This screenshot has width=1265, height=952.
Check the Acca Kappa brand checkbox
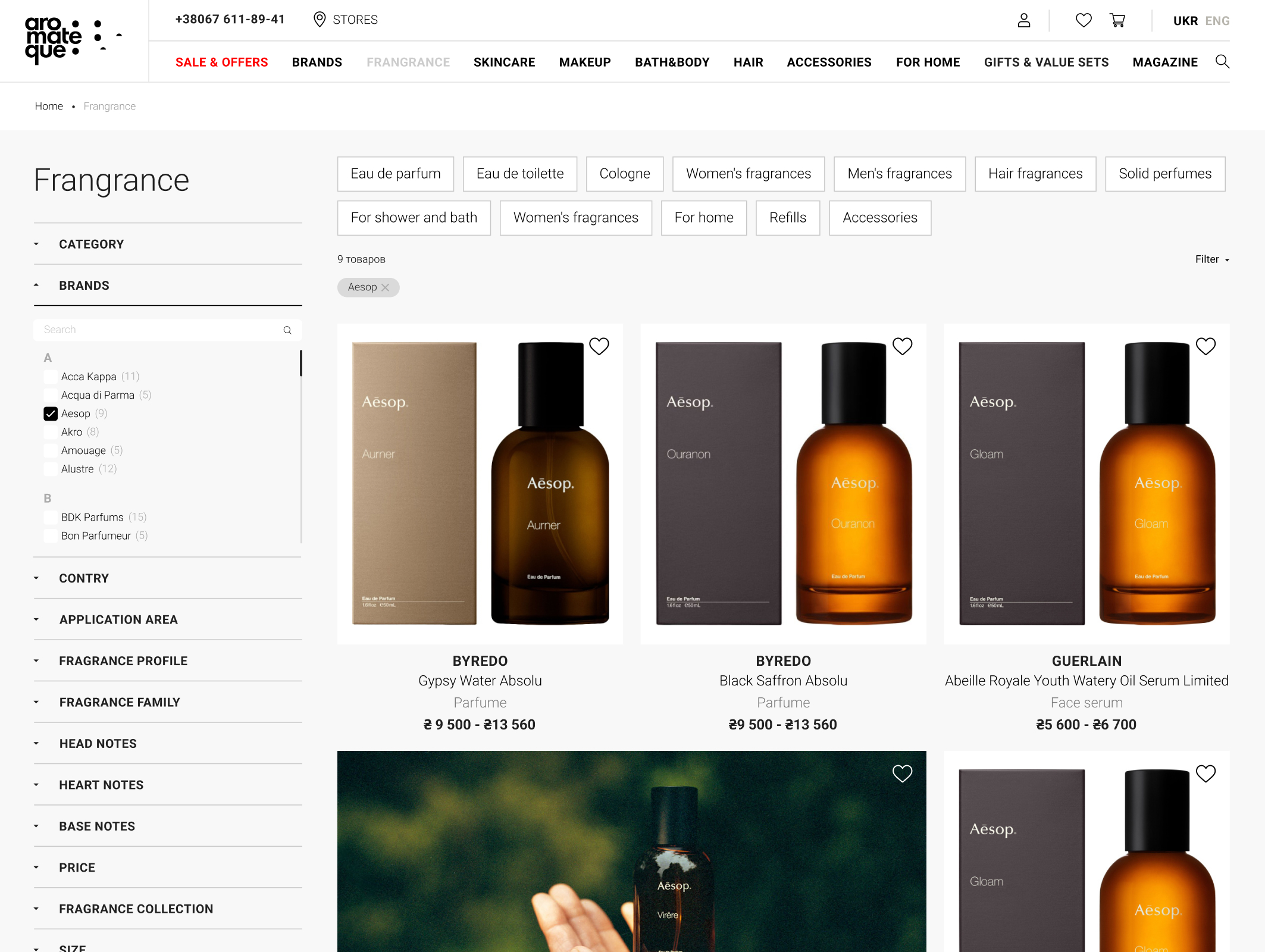tap(51, 377)
